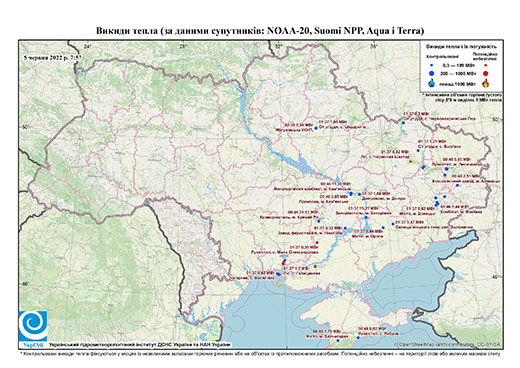
Task: Select the large red circle legend symbol
Action: (485, 73)
